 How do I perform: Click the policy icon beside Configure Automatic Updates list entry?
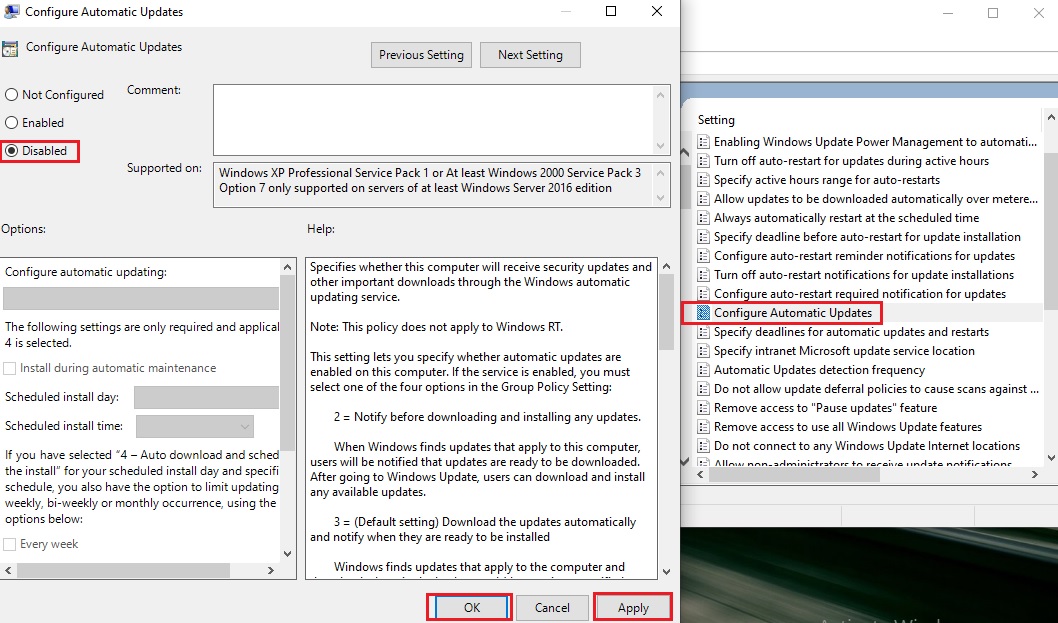pos(703,313)
